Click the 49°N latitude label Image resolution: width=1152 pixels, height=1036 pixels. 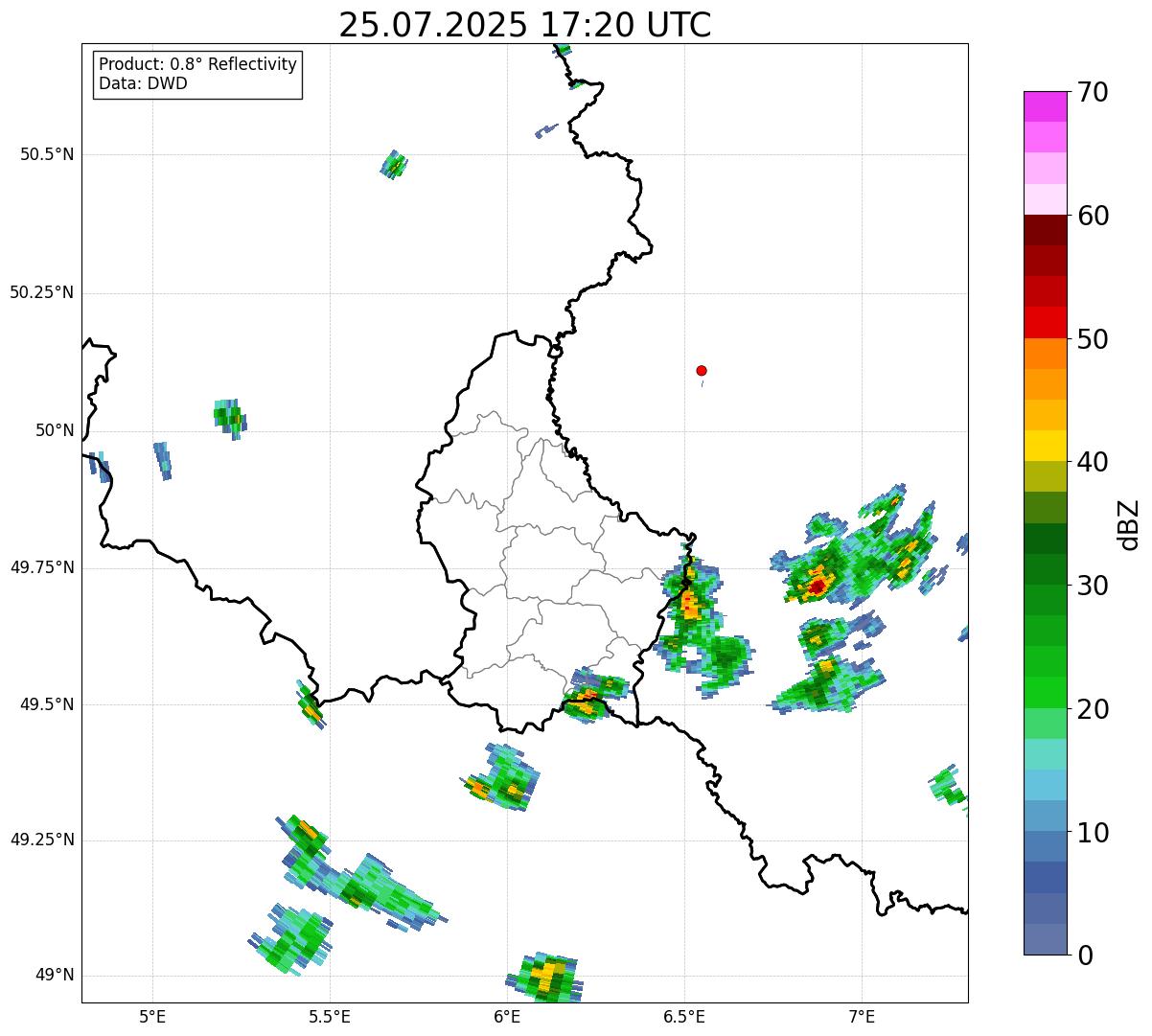coord(55,976)
